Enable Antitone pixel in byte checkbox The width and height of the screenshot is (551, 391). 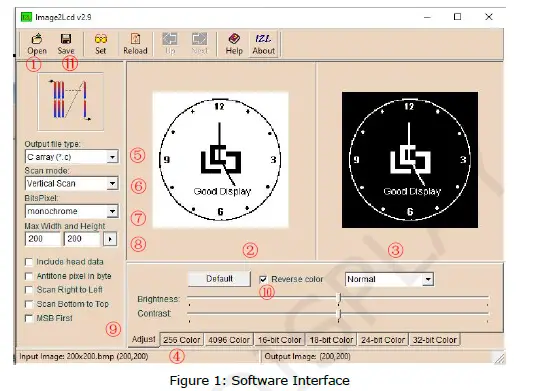coord(29,276)
